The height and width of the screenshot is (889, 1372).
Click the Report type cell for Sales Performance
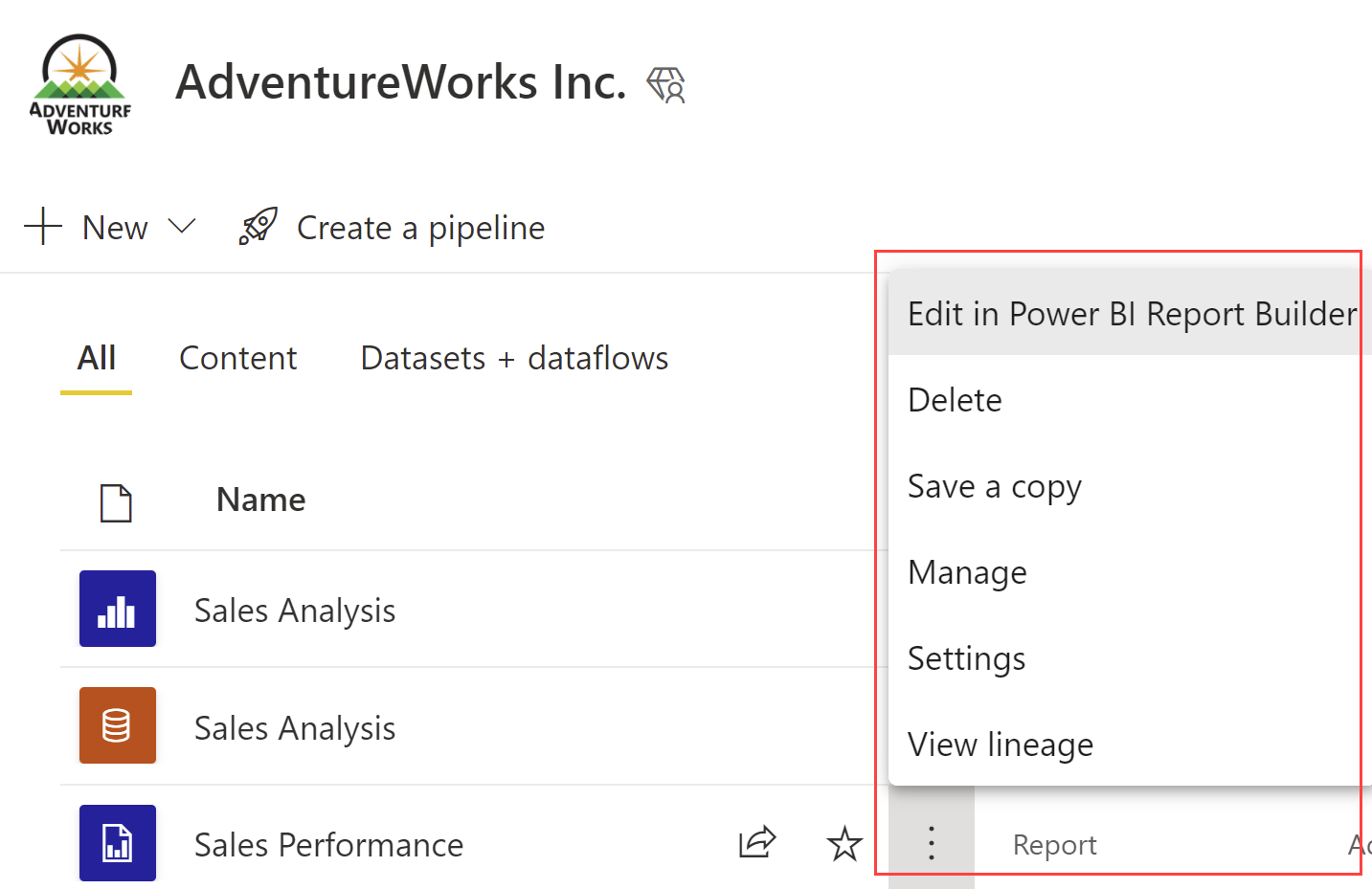pyautogui.click(x=1054, y=845)
